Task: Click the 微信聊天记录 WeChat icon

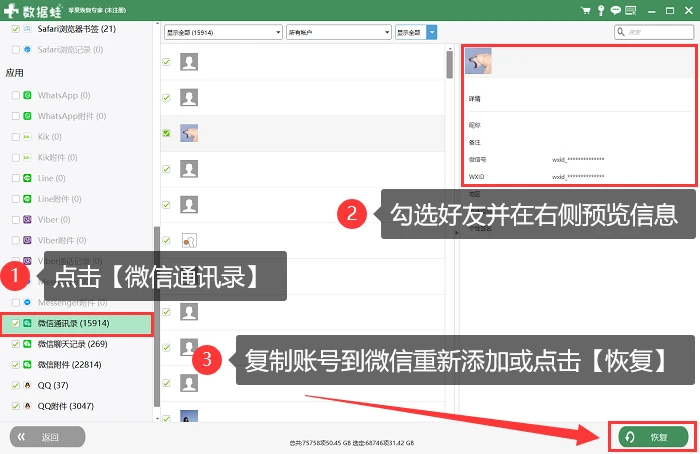Action: 27,344
